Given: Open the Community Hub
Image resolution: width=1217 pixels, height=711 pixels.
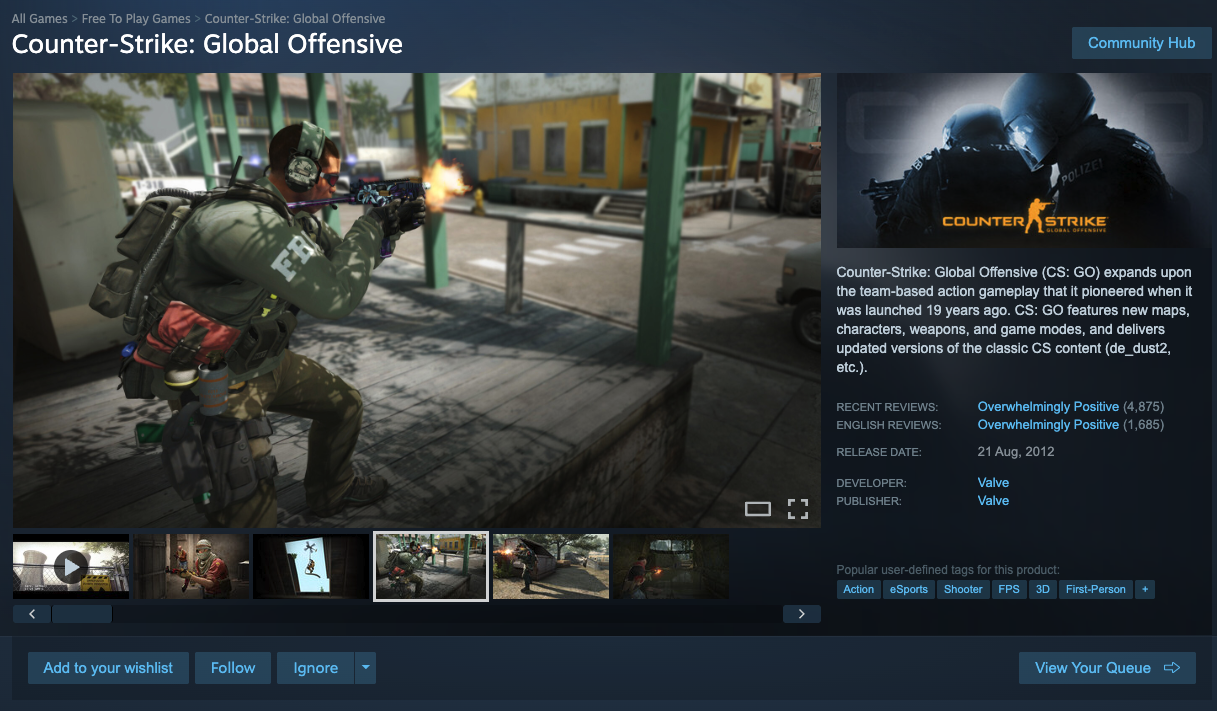Looking at the screenshot, I should point(1141,43).
